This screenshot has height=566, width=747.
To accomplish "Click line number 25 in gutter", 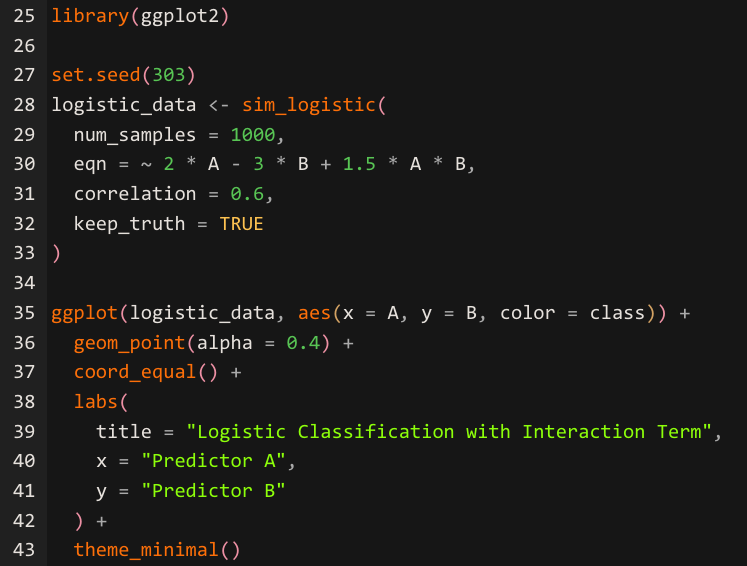I will pyautogui.click(x=24, y=16).
